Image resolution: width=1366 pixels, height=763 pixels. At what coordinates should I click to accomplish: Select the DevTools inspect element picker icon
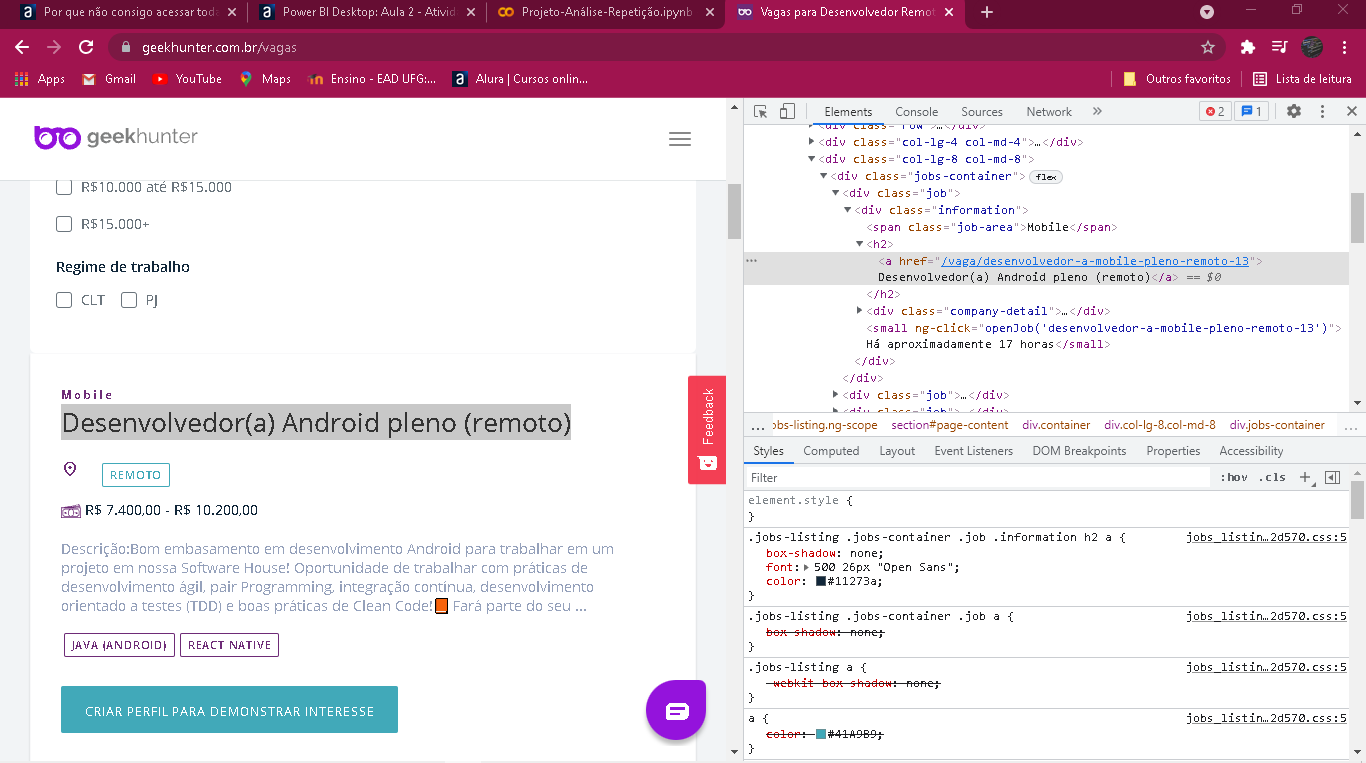click(761, 112)
